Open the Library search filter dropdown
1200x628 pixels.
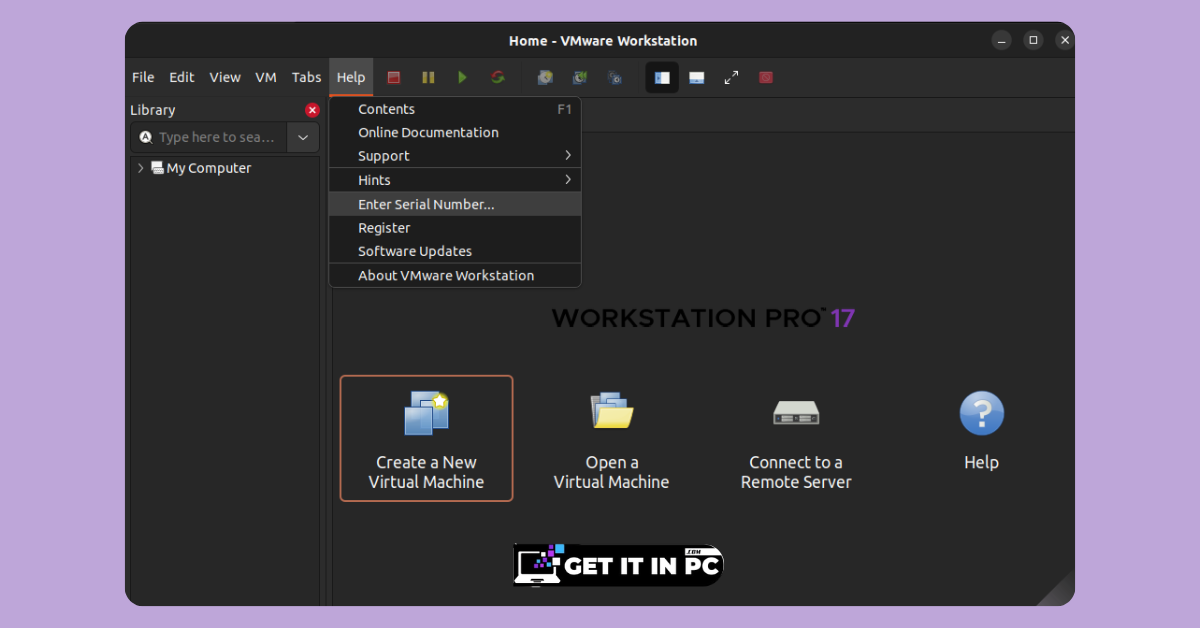(303, 137)
